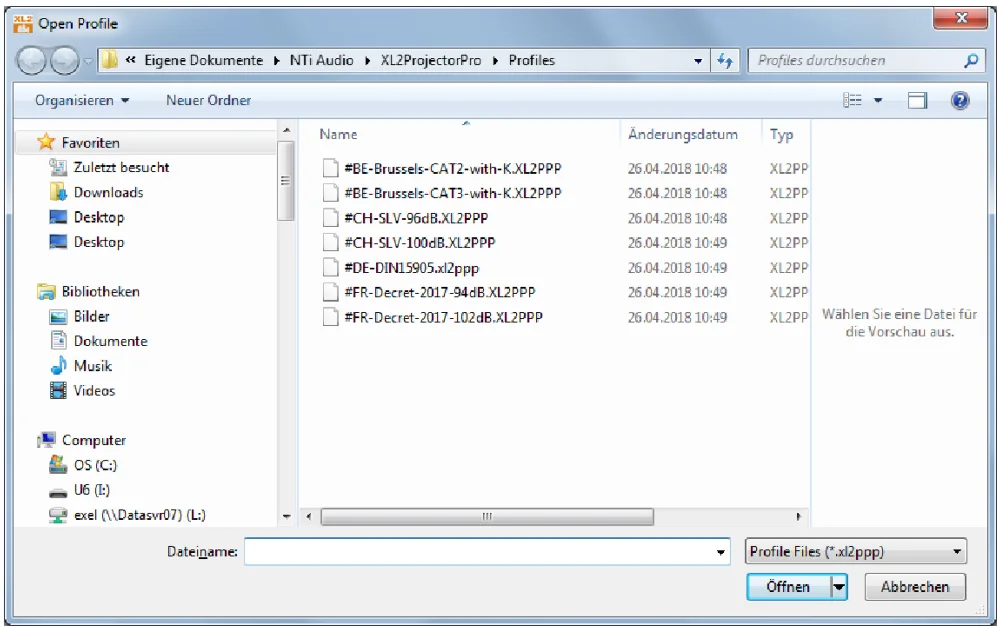Click the OS (C:) drive icon
Image resolution: width=1000 pixels, height=628 pixels.
pos(58,464)
